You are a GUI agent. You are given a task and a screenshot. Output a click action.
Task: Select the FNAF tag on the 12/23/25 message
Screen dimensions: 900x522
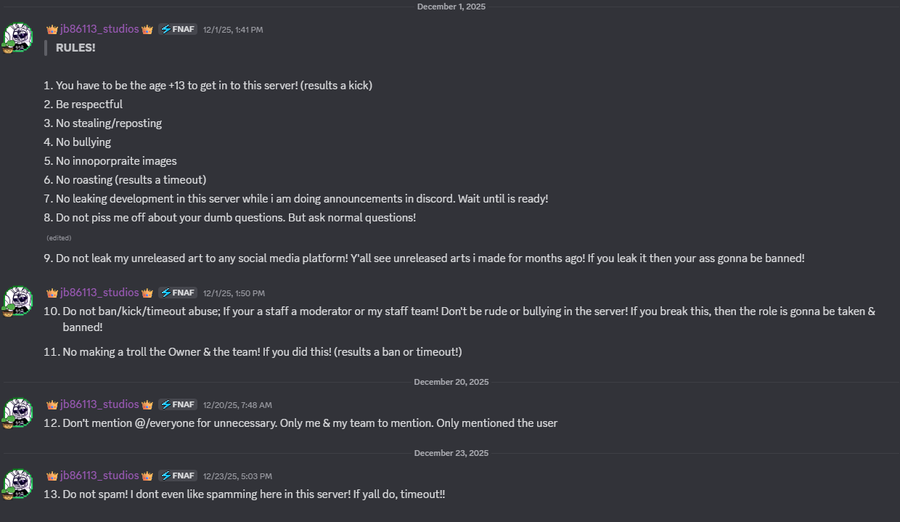point(177,475)
